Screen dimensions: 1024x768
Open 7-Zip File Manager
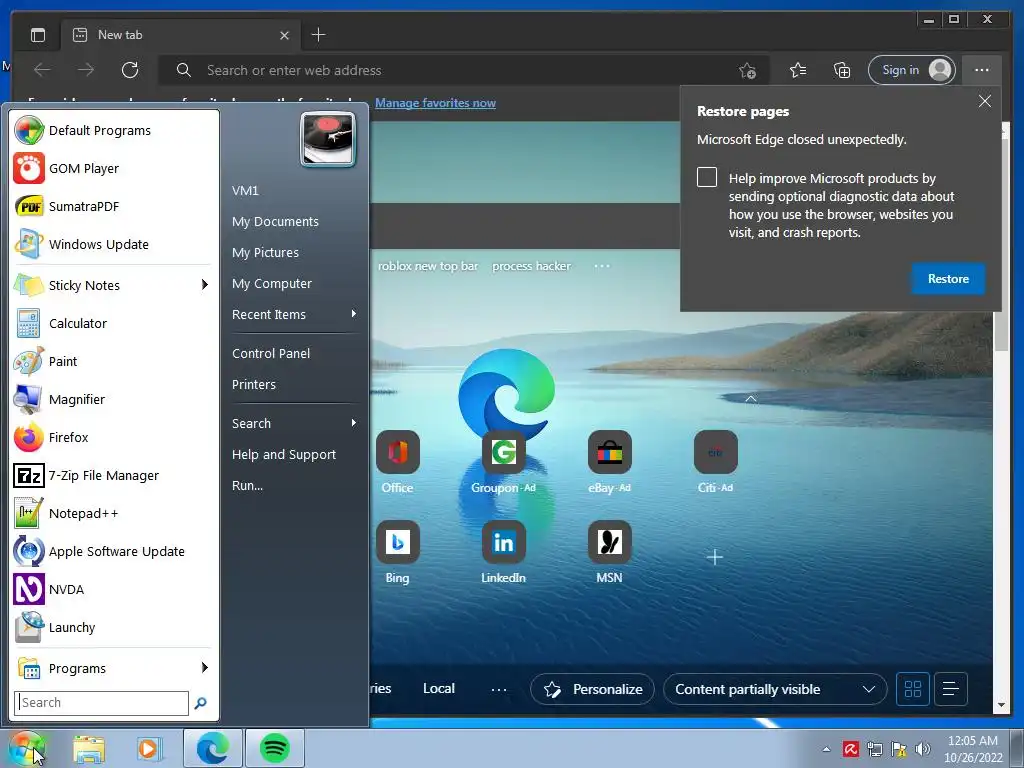point(112,475)
